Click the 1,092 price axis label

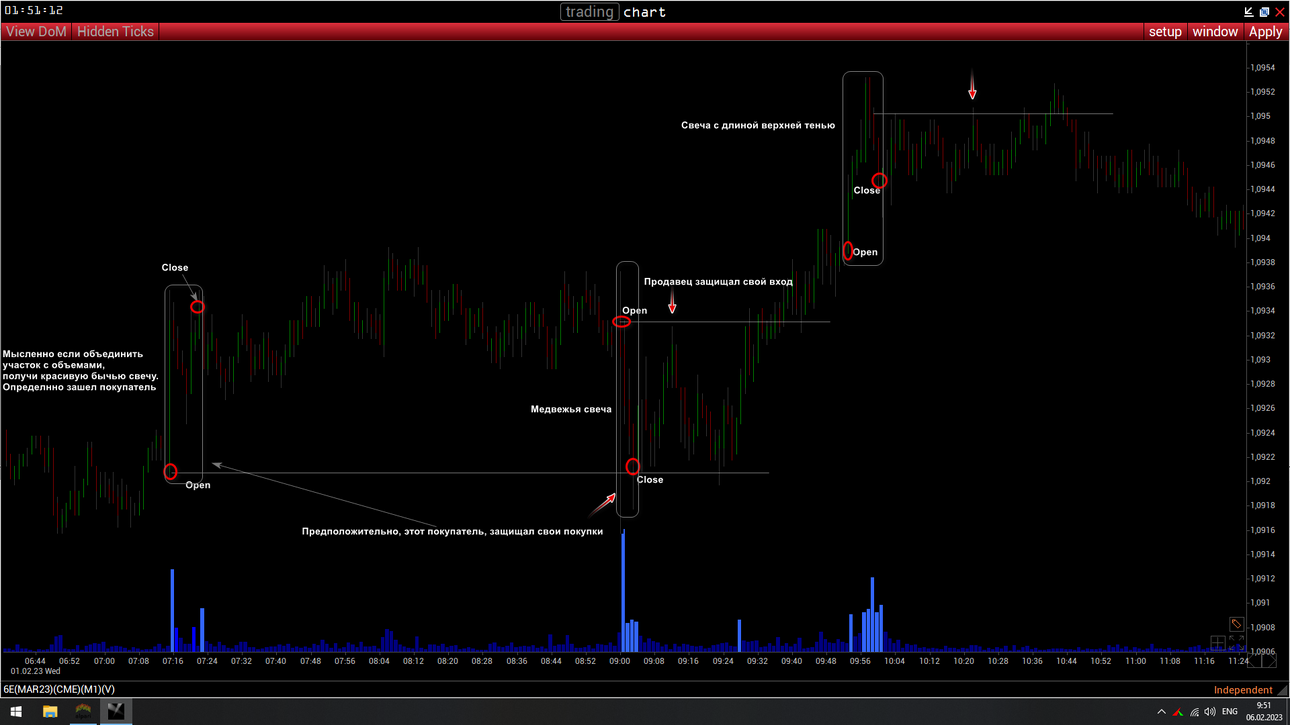1260,481
